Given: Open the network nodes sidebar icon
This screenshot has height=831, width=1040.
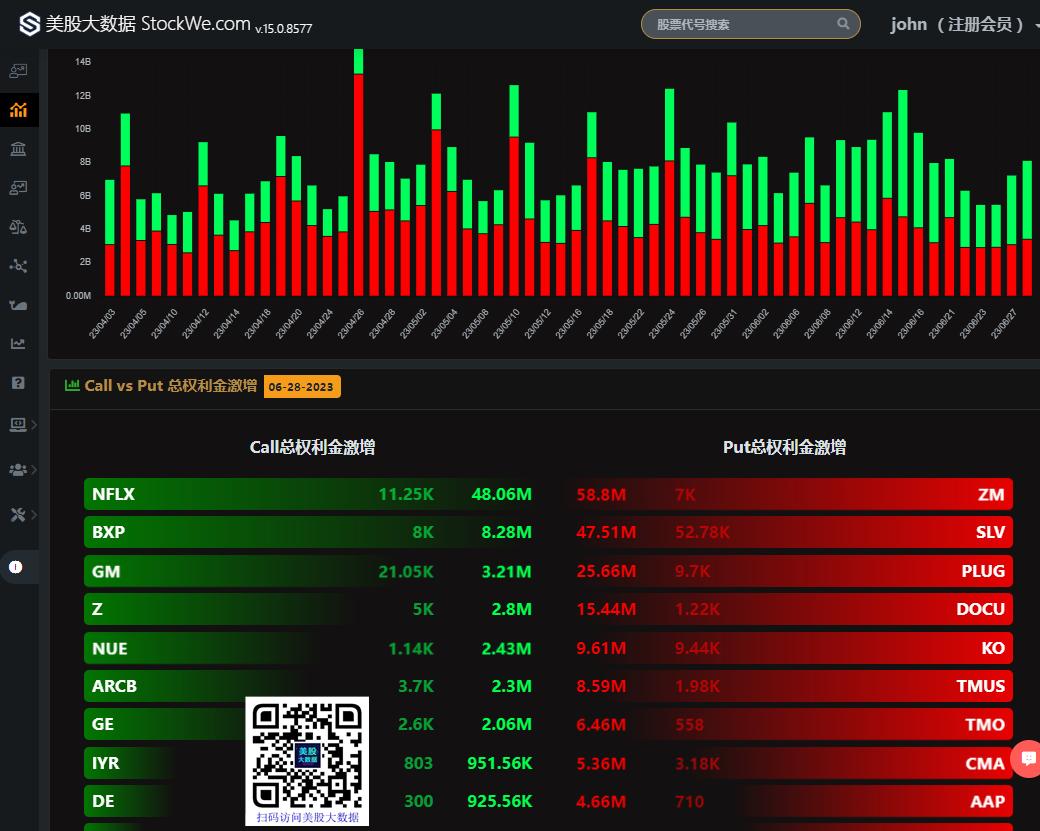Looking at the screenshot, I should coord(19,266).
